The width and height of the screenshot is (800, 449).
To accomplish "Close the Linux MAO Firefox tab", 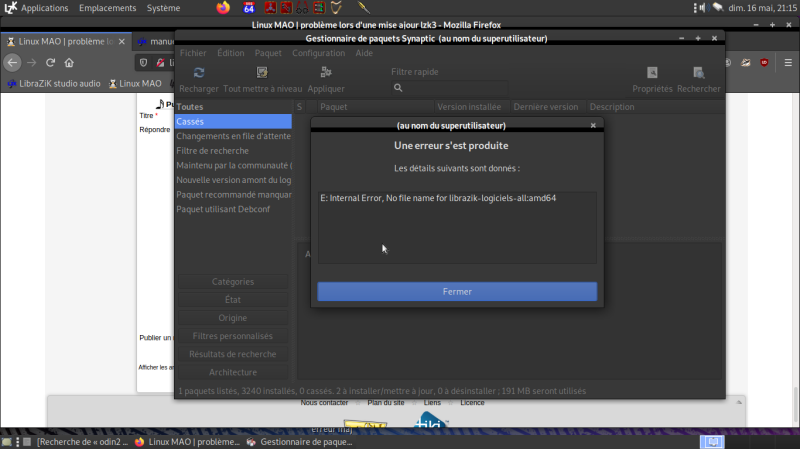I will pos(121,41).
